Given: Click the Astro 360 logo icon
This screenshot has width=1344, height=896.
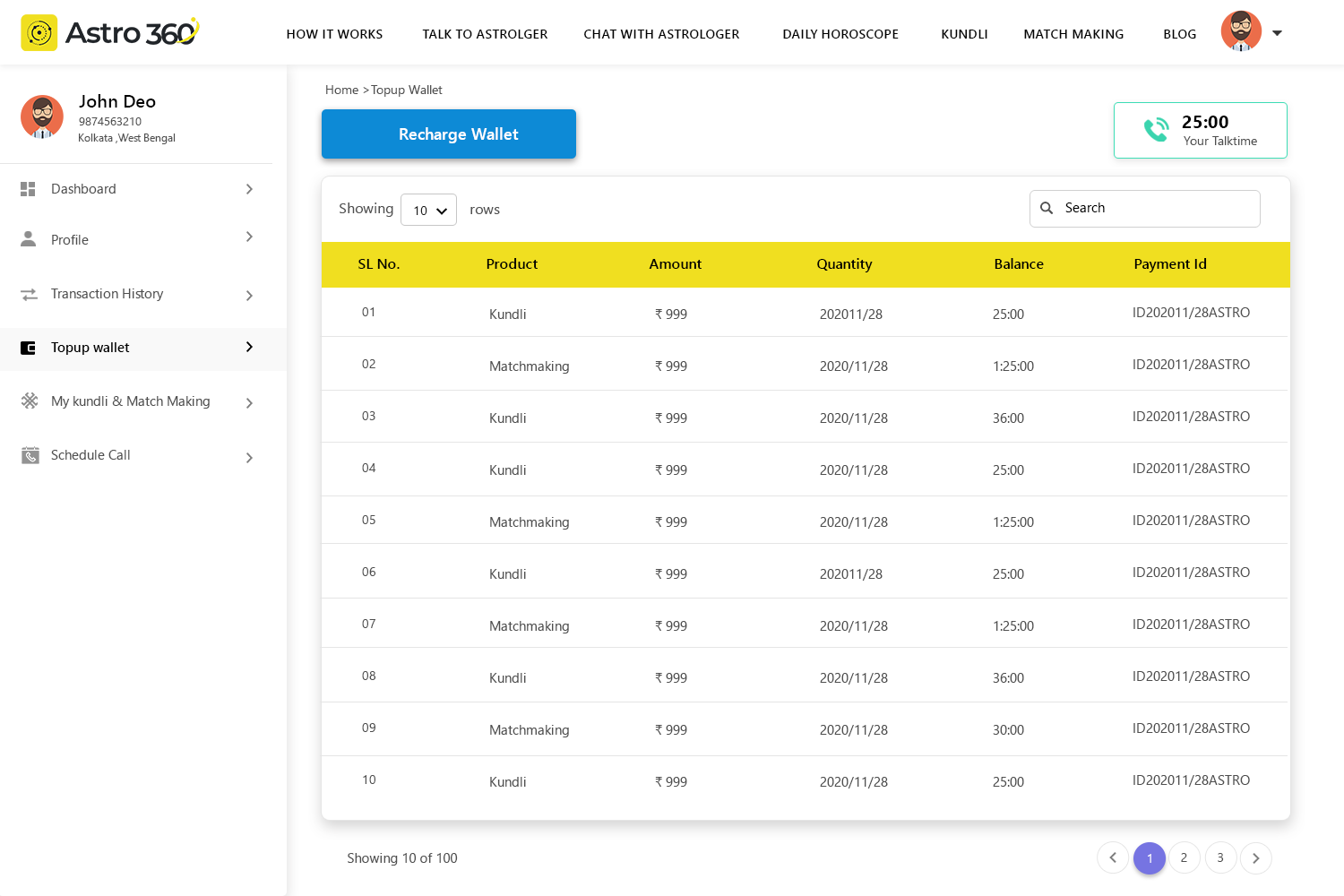Looking at the screenshot, I should pyautogui.click(x=39, y=33).
